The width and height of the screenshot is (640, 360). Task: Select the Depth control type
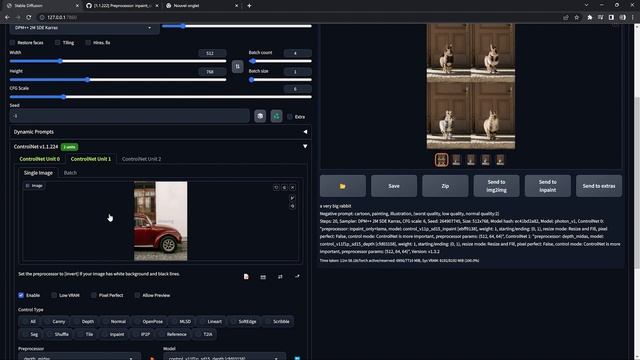84,322
